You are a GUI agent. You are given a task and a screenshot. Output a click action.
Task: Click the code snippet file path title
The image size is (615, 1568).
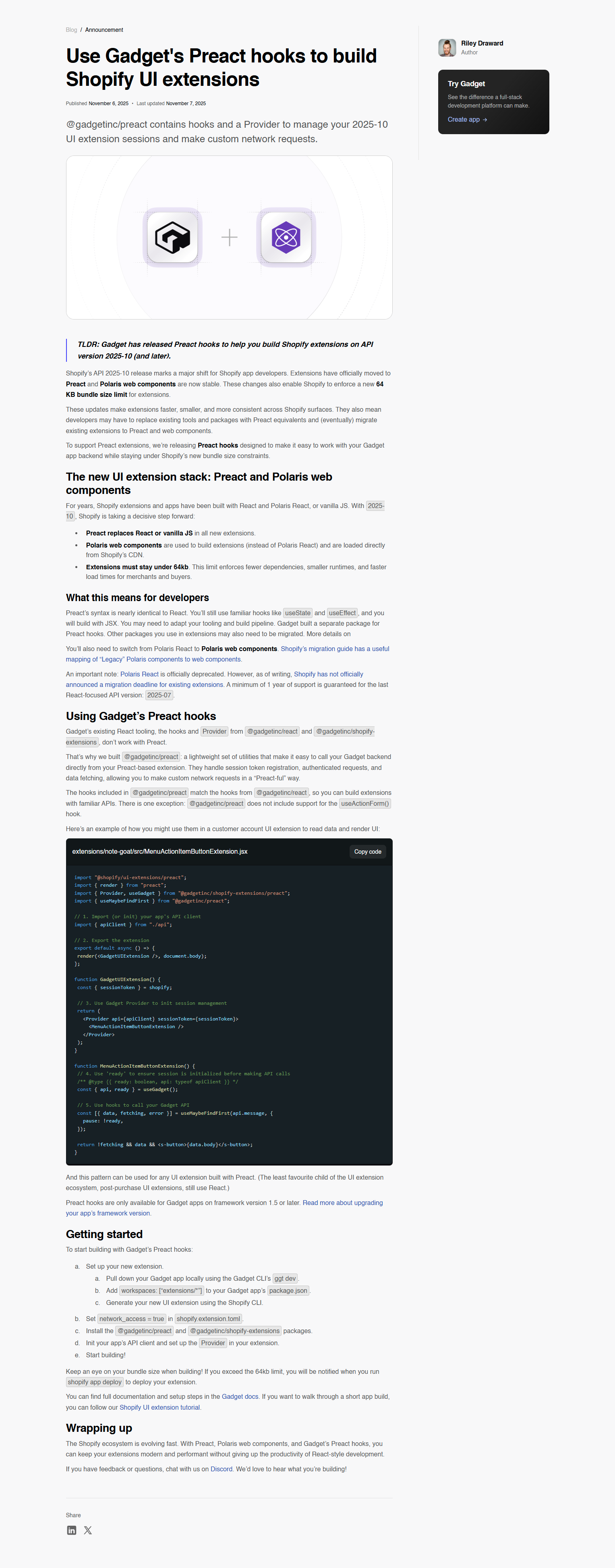click(160, 852)
